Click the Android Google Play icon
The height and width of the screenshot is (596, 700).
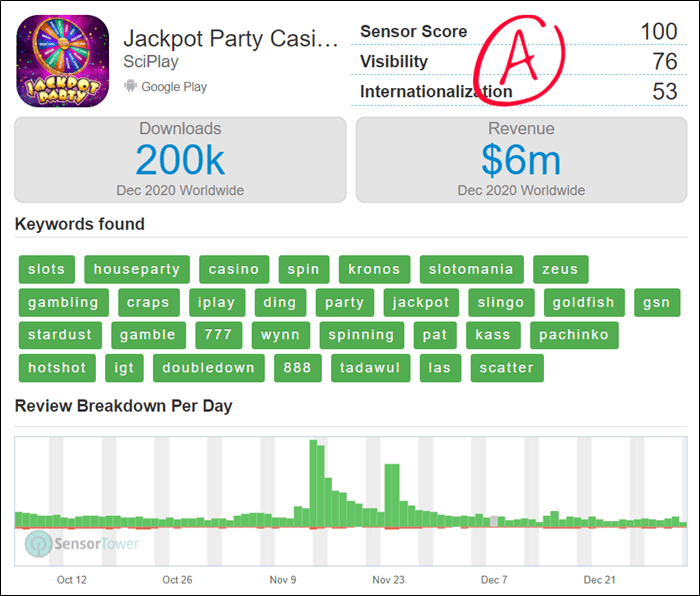coord(129,87)
